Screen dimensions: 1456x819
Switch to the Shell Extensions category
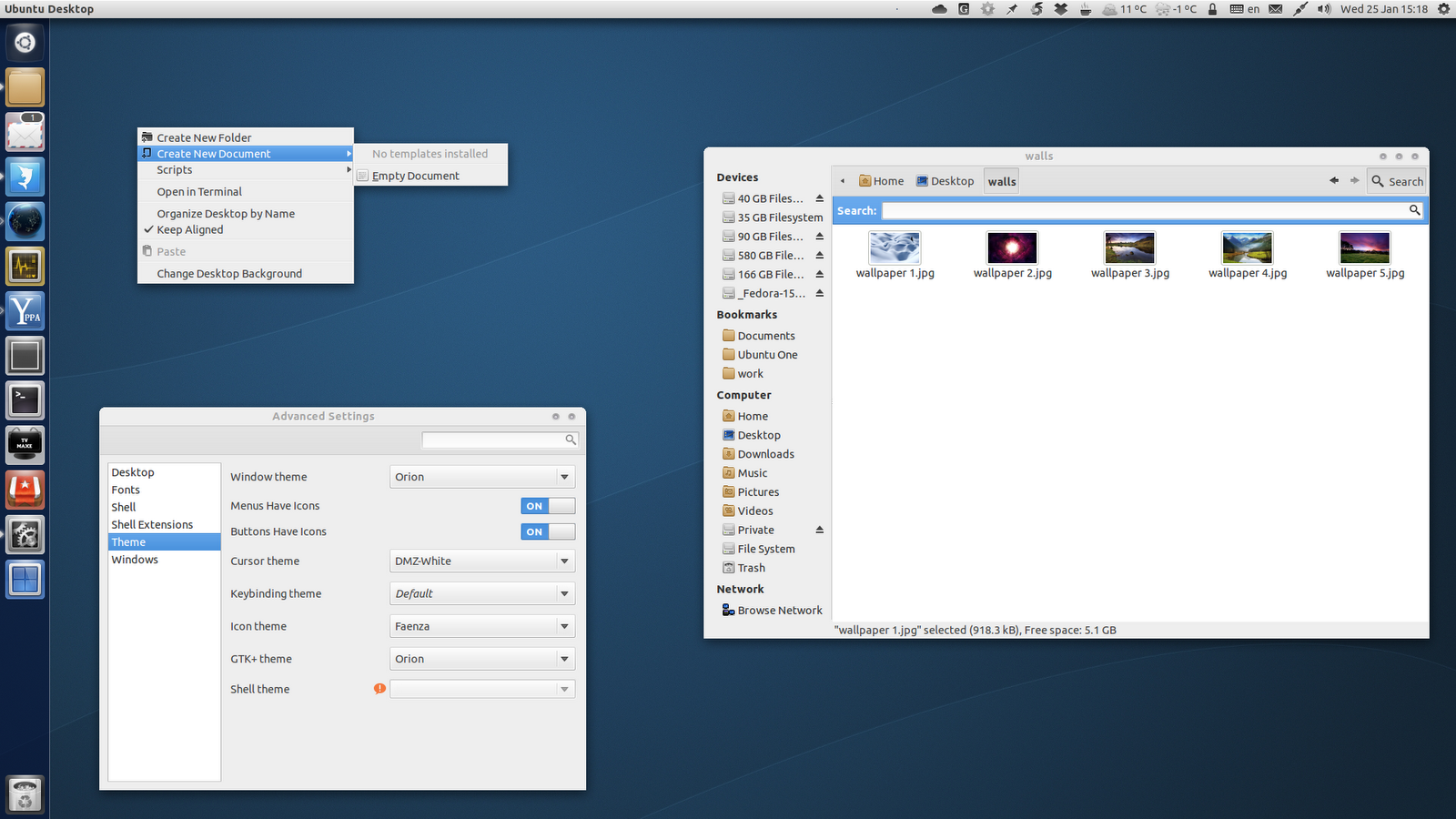(152, 524)
